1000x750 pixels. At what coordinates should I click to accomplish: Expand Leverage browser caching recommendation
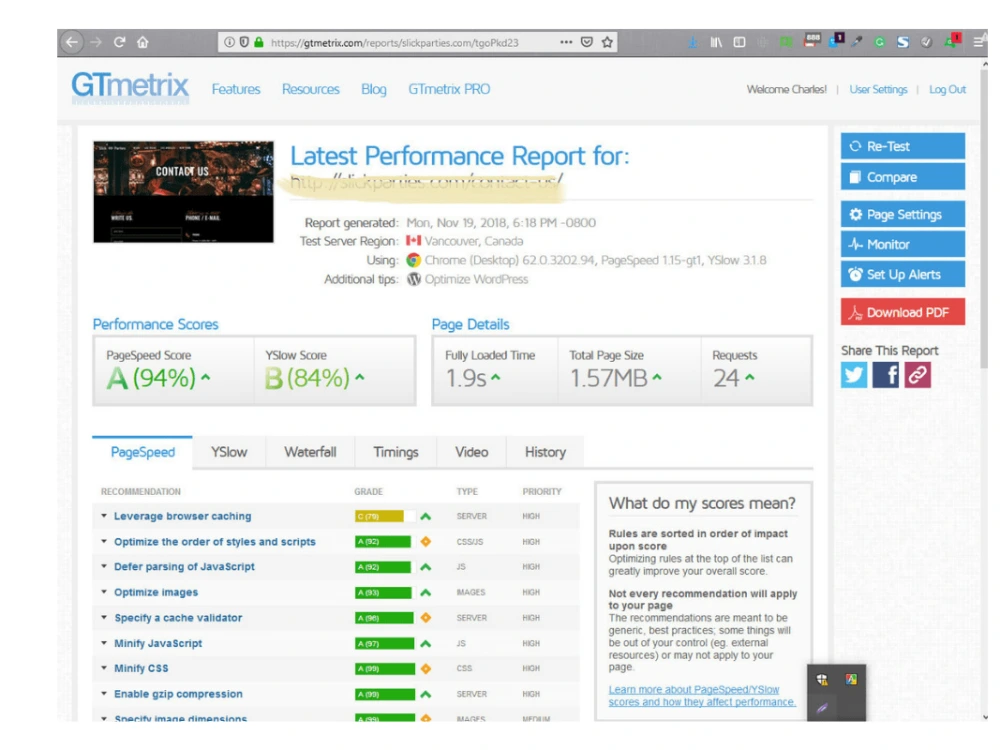coord(182,516)
